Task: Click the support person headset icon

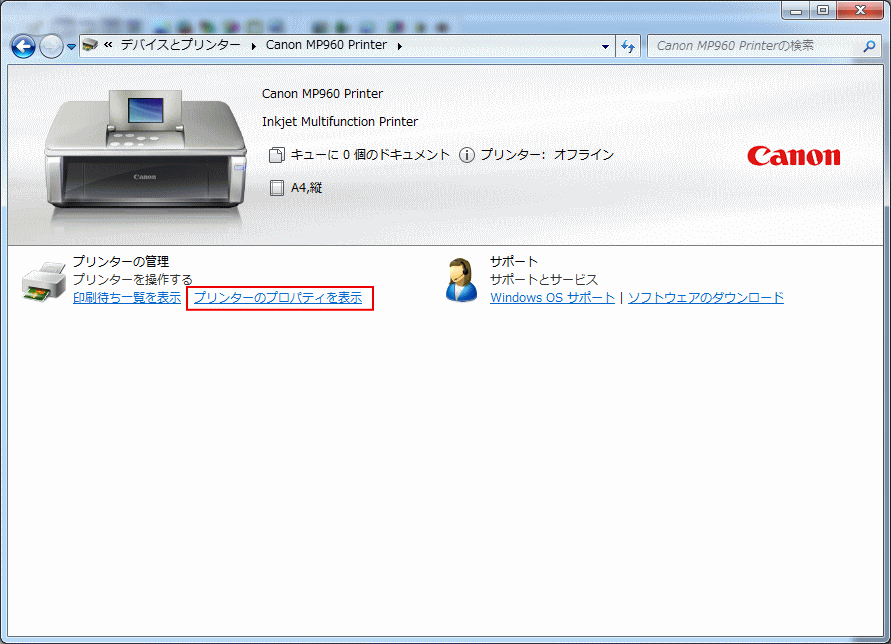Action: (461, 280)
